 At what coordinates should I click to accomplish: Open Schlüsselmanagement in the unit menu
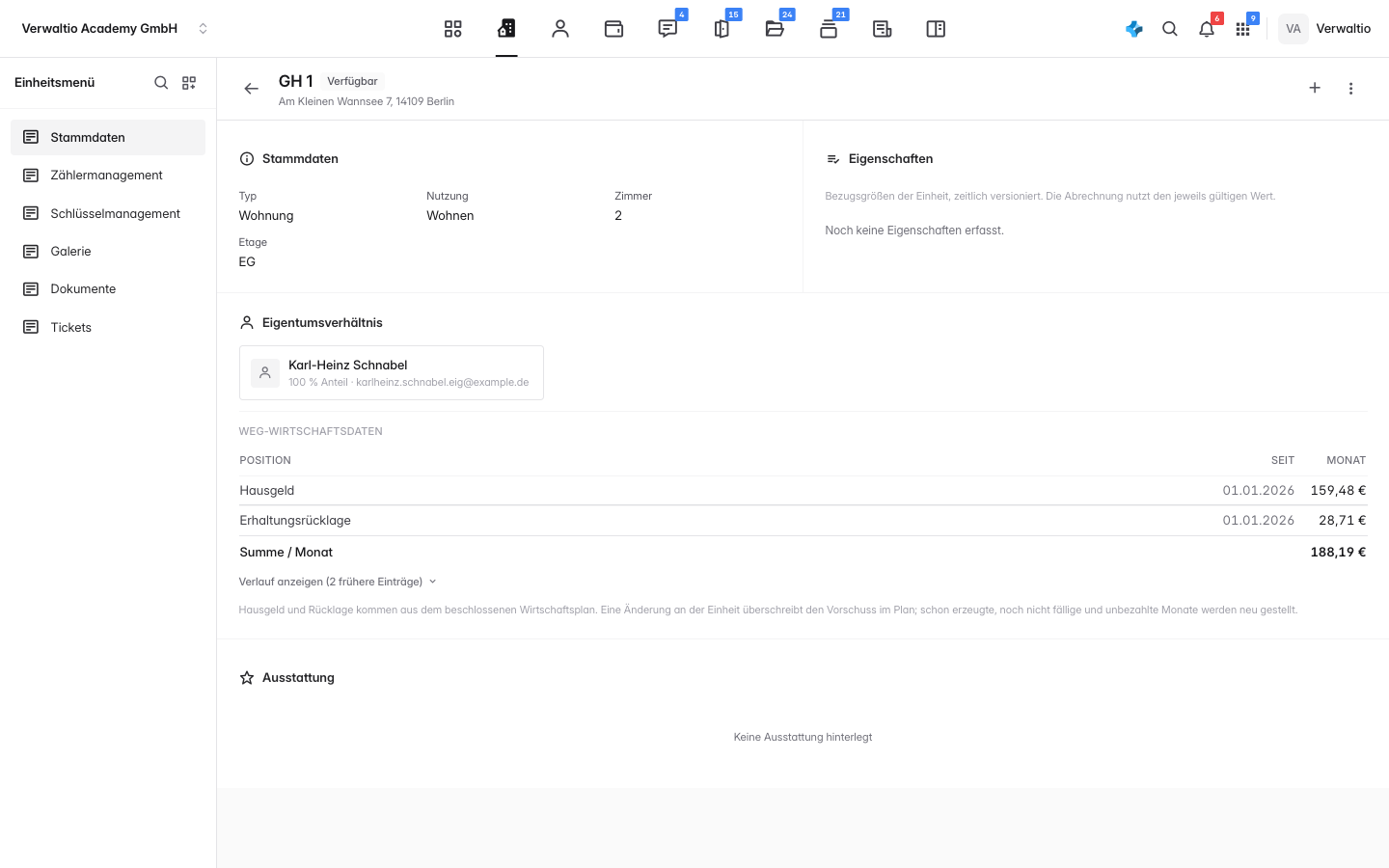pos(108,213)
